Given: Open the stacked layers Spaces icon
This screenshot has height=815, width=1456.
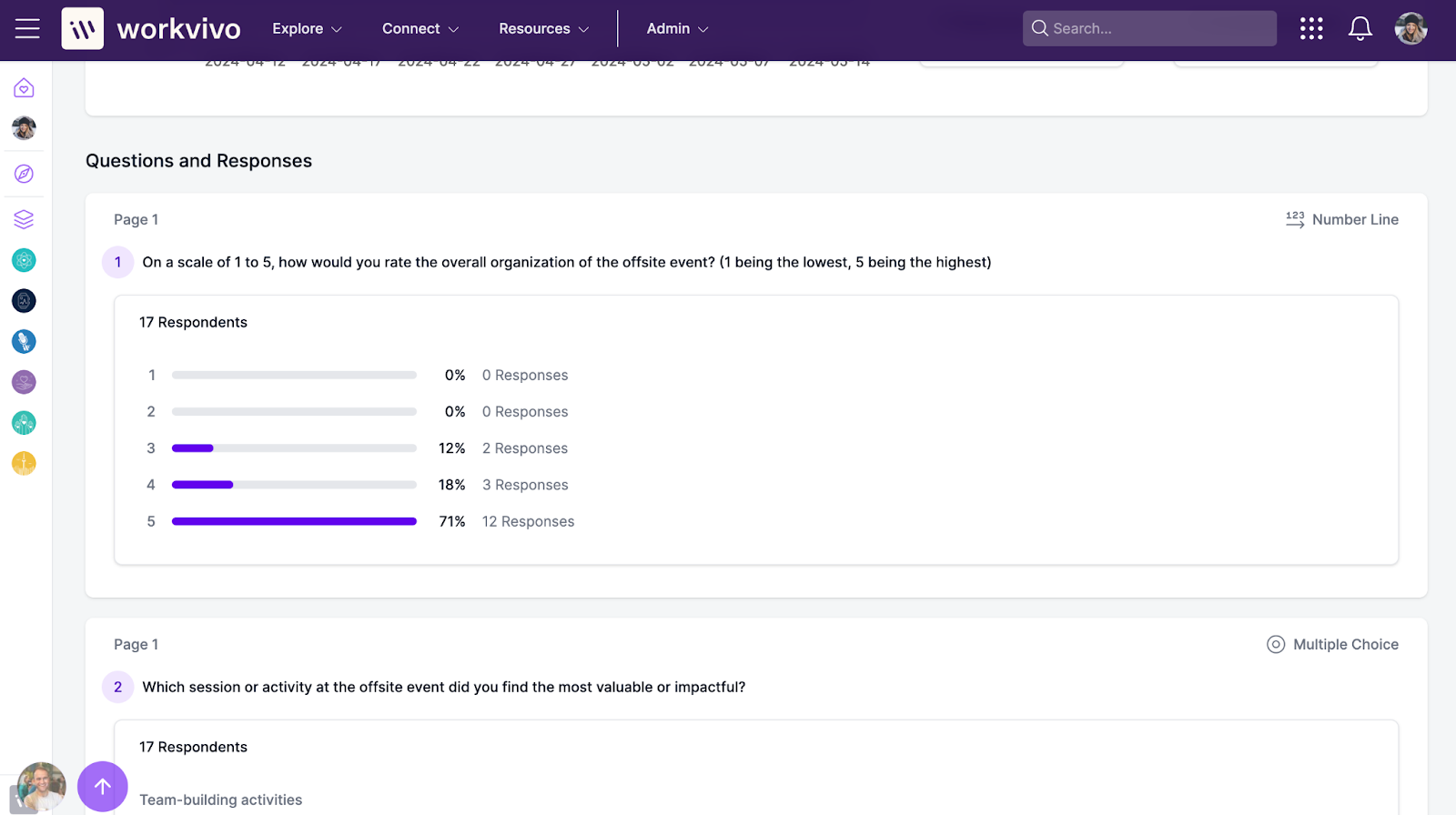Looking at the screenshot, I should pos(24,219).
